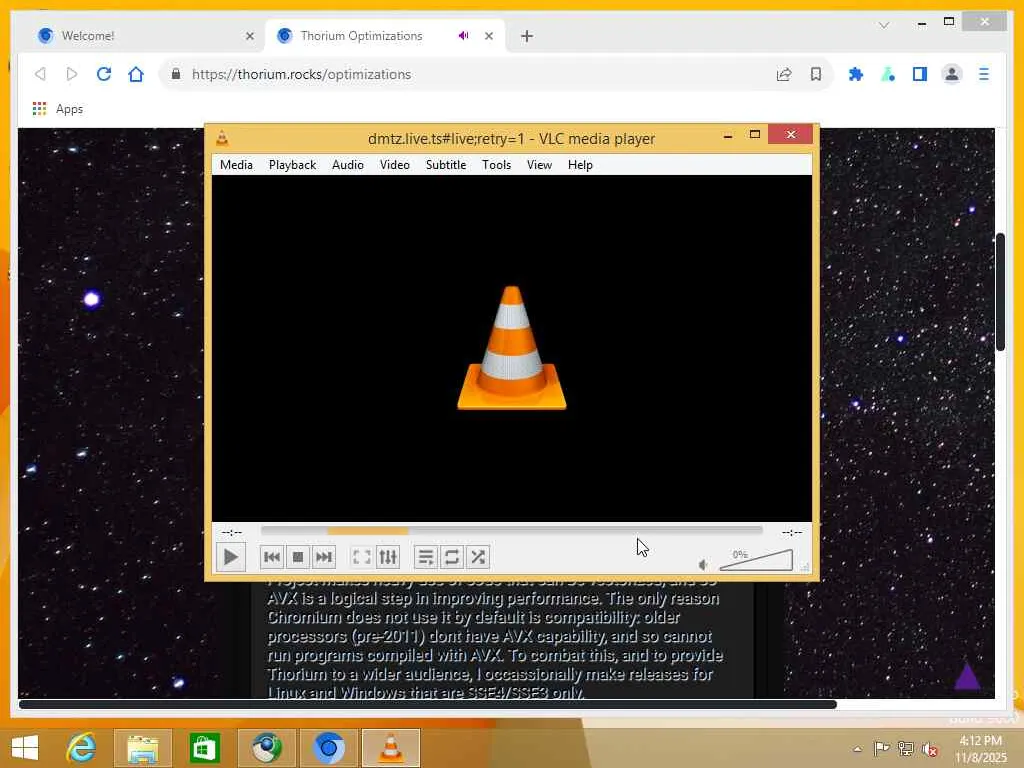Toggle loop mode in VLC
The image size is (1024, 768).
452,557
